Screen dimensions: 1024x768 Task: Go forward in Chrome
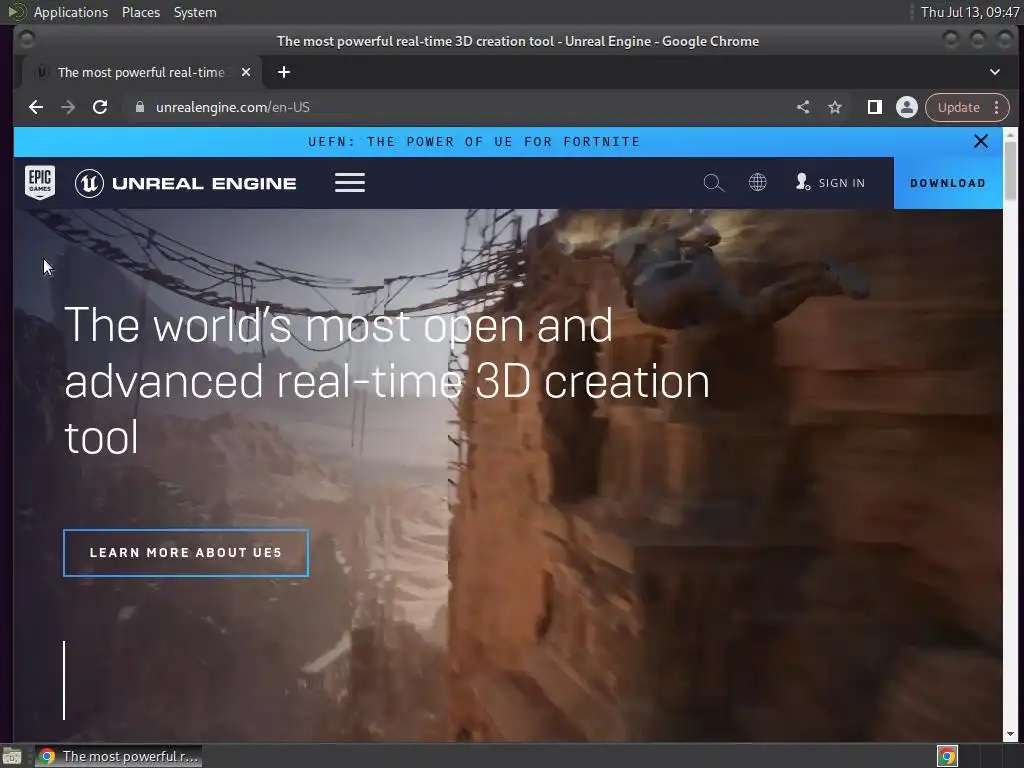(68, 107)
